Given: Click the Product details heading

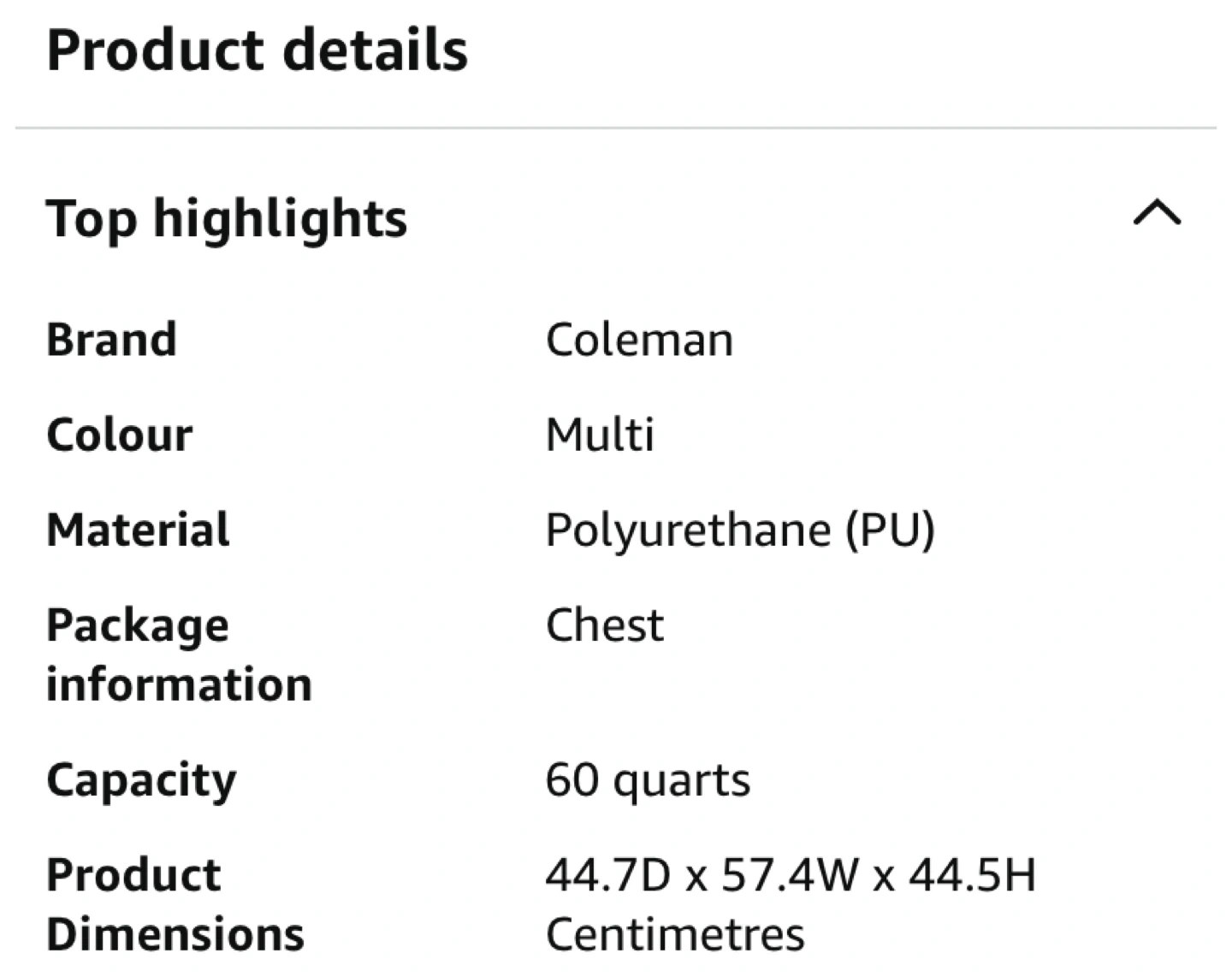Looking at the screenshot, I should point(257,50).
